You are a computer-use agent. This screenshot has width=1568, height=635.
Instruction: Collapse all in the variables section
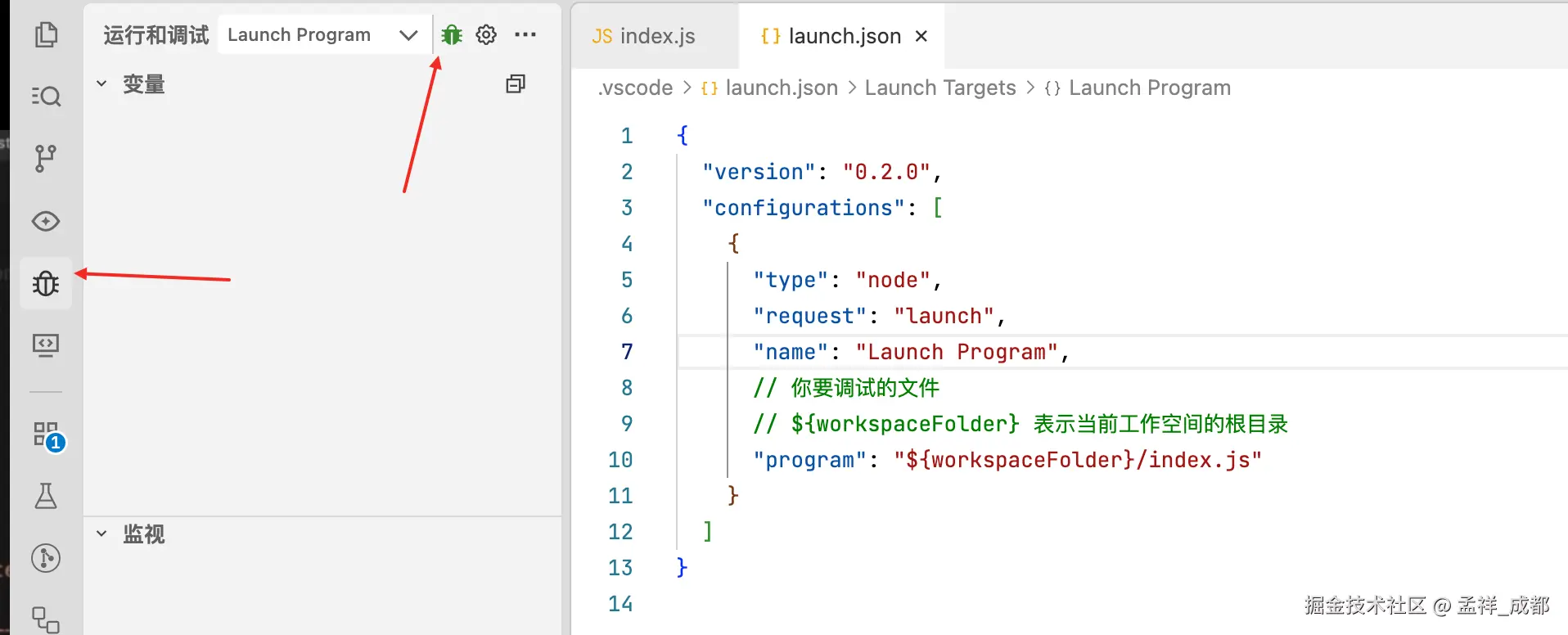[x=516, y=84]
